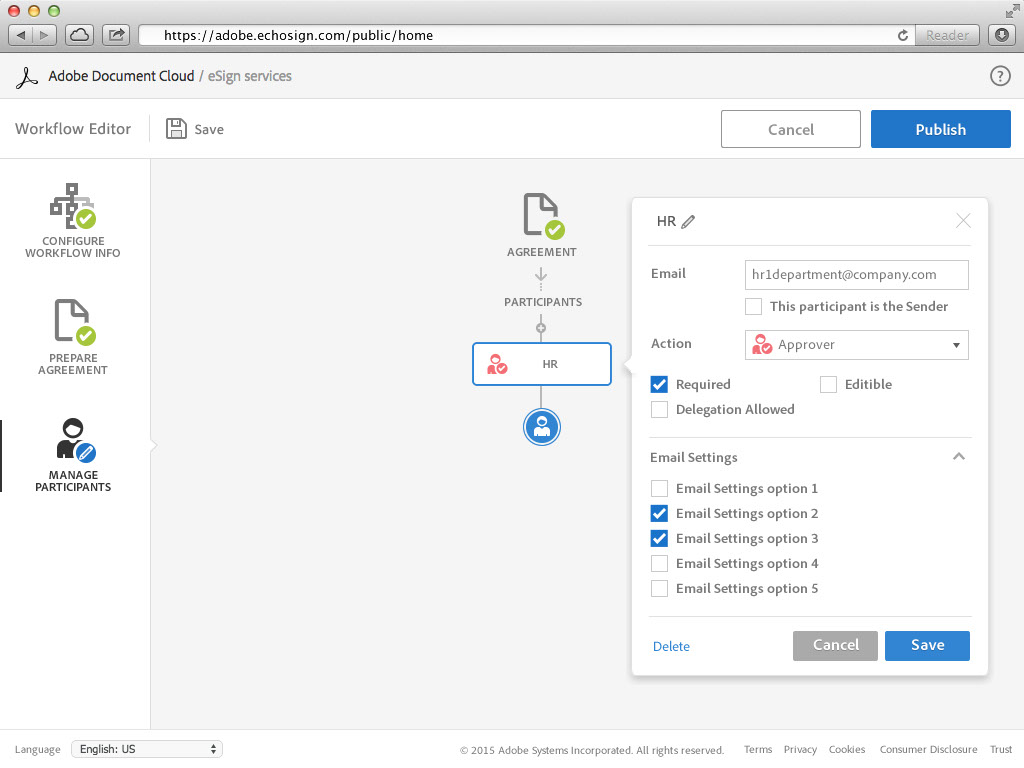Open the Configure Workflow Info step
Viewport: 1024px width, 768px height.
pos(73,220)
